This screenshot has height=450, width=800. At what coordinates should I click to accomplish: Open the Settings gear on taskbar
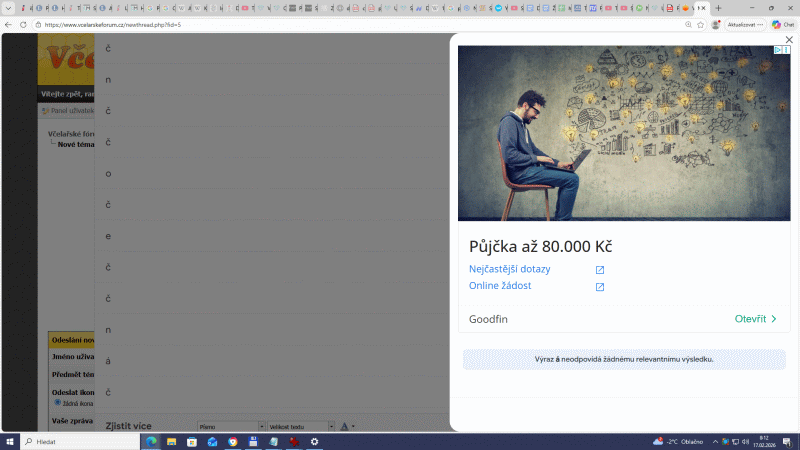[x=314, y=442]
